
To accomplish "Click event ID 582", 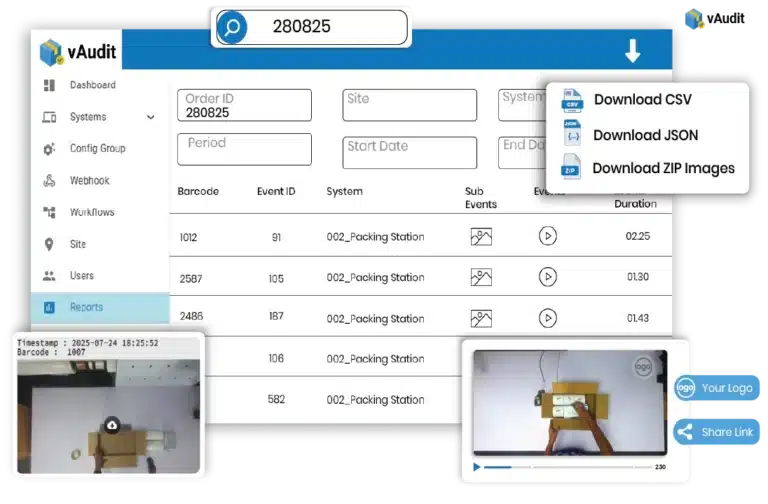I will pyautogui.click(x=276, y=400).
